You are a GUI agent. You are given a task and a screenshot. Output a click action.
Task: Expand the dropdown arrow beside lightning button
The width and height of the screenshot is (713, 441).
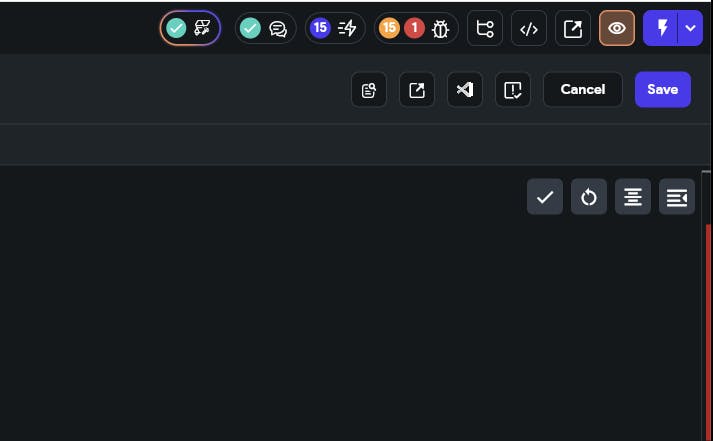pyautogui.click(x=690, y=28)
